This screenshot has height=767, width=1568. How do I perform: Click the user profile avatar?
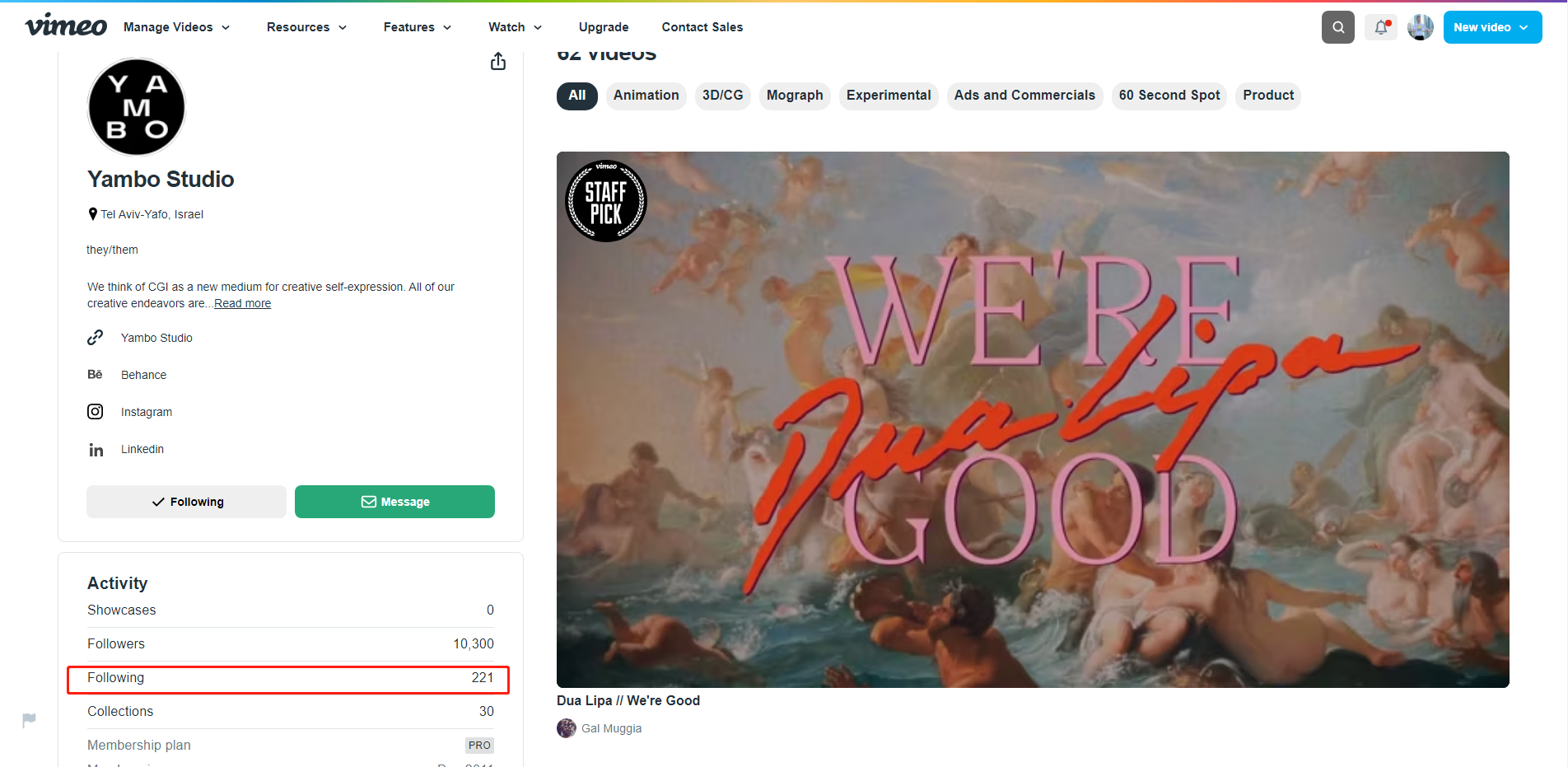pos(1421,27)
